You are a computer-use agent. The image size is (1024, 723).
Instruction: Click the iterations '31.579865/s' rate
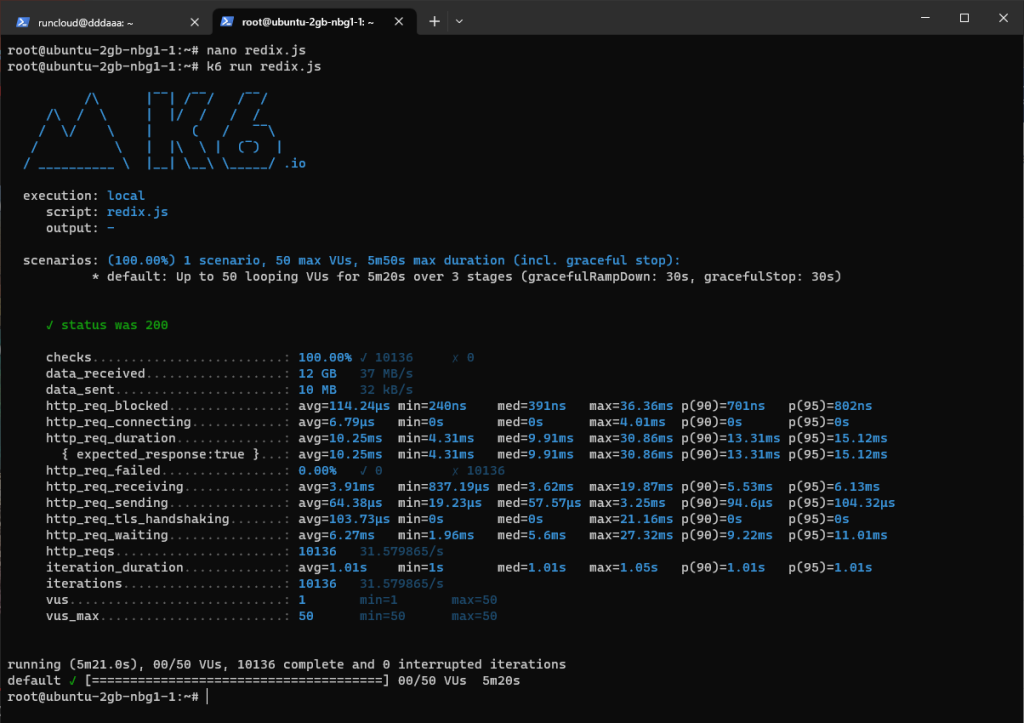(401, 584)
